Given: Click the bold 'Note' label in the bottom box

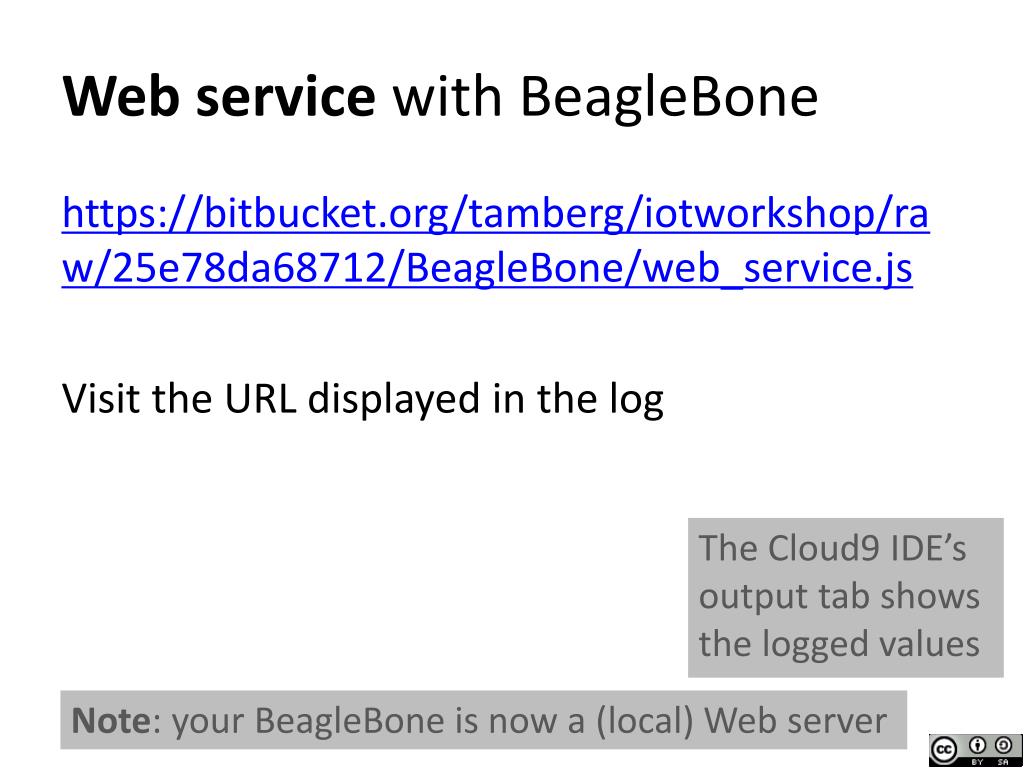Looking at the screenshot, I should pyautogui.click(x=111, y=720).
